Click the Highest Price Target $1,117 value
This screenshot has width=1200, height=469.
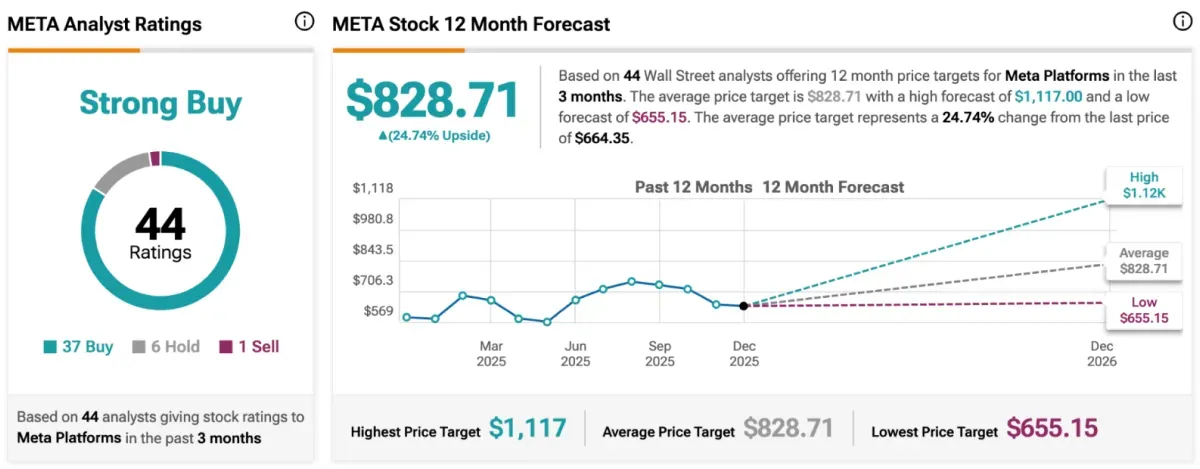pos(527,429)
